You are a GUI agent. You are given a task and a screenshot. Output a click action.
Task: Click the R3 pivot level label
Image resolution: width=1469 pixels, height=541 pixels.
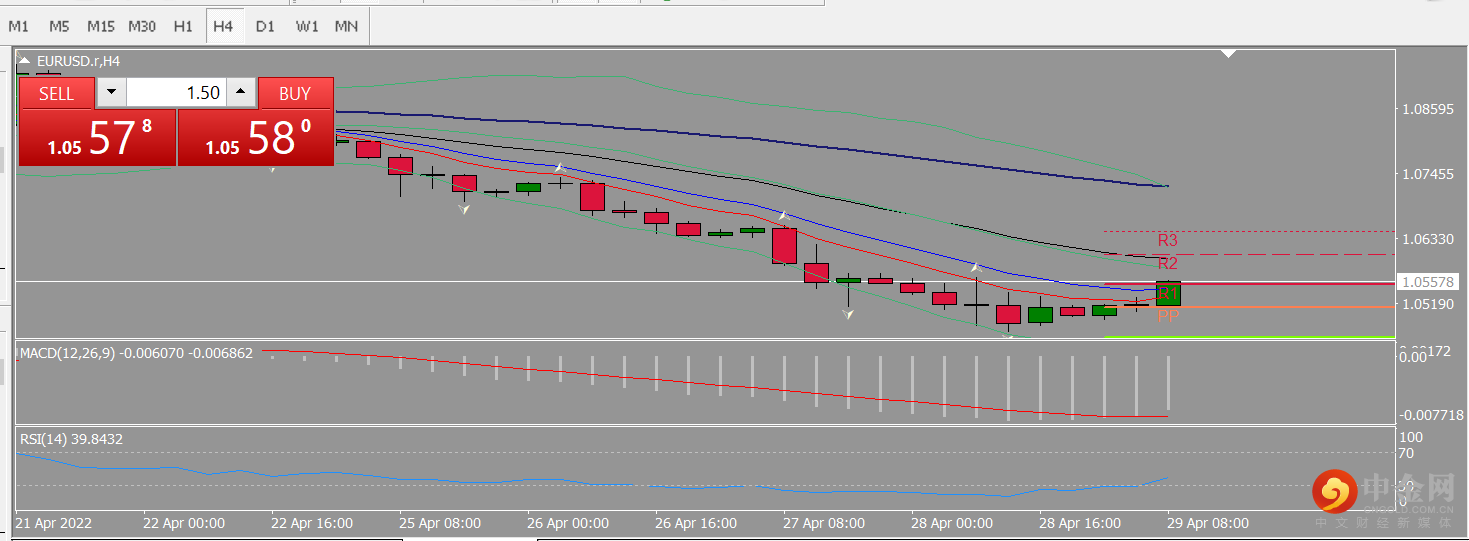pos(1167,240)
